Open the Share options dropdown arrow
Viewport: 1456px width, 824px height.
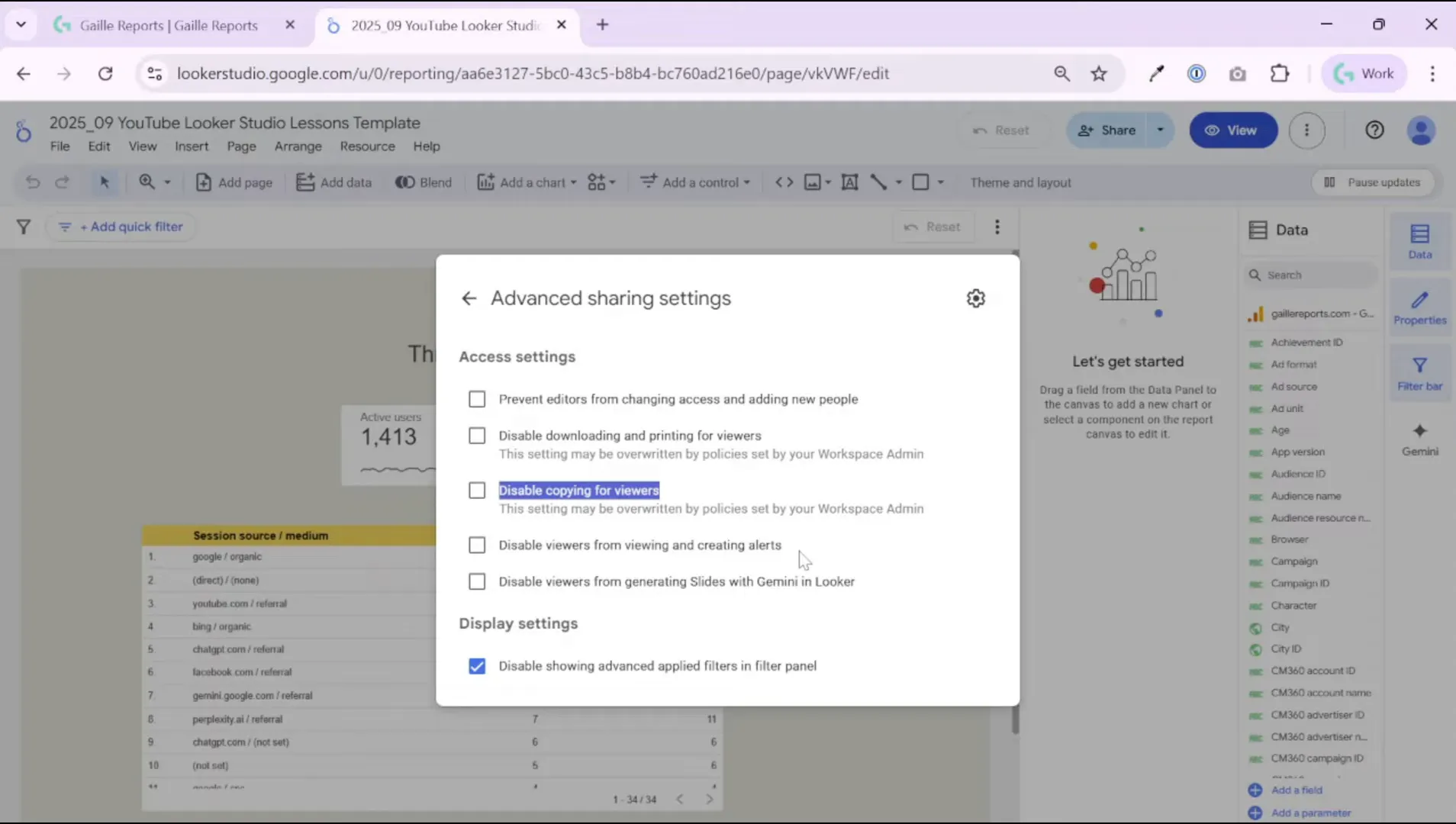pyautogui.click(x=1161, y=130)
